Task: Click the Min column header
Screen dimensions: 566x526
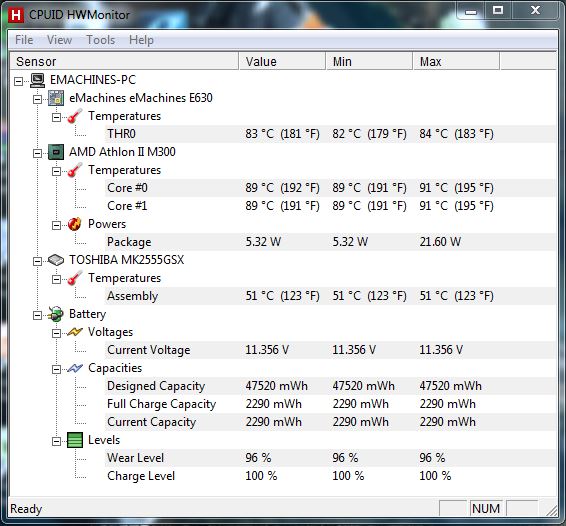Action: [370, 61]
